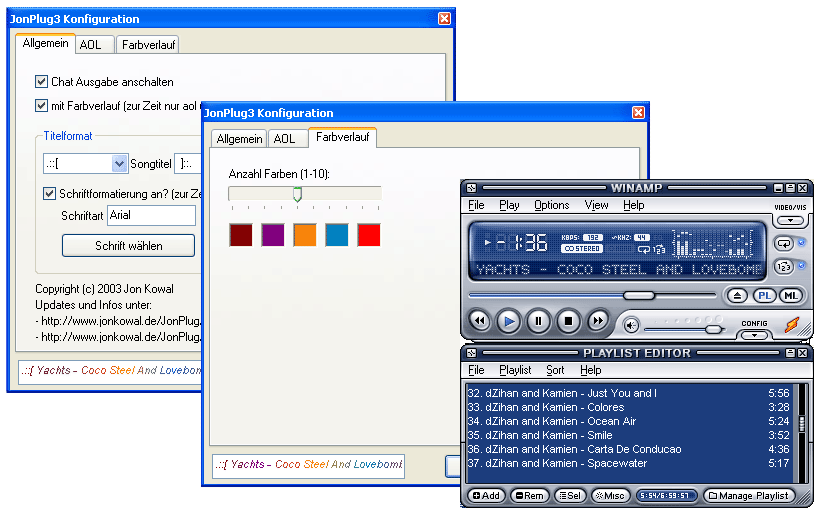Screen dimensions: 822x516
Task: Select track 34 Ocean Air
Action: point(628,422)
